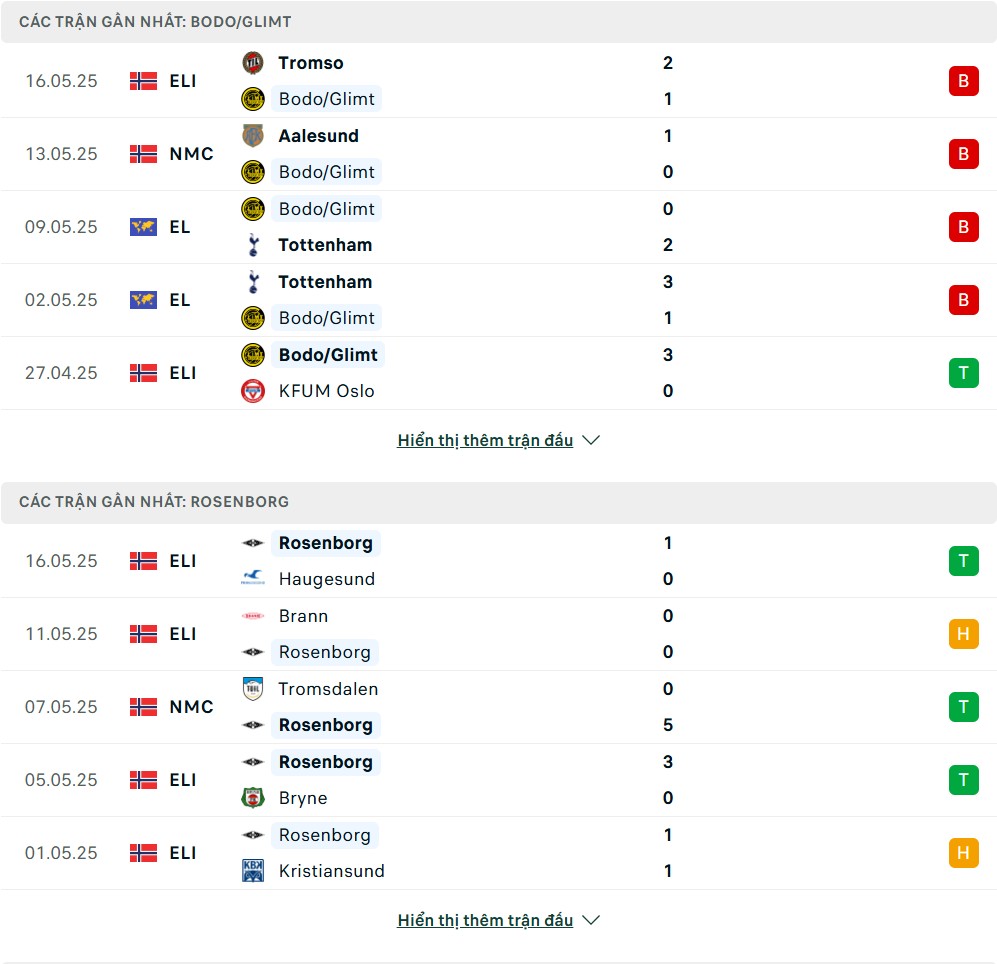
Task: Select the Tottenham team name in 02.05.25 match
Action: point(325,282)
